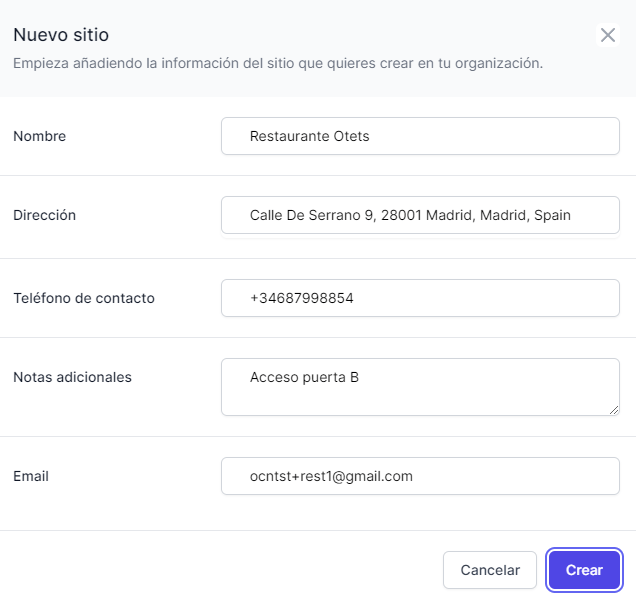Viewport: 636px width, 601px height.
Task: Grab the textarea resize handle in Notas
Action: [x=613, y=409]
